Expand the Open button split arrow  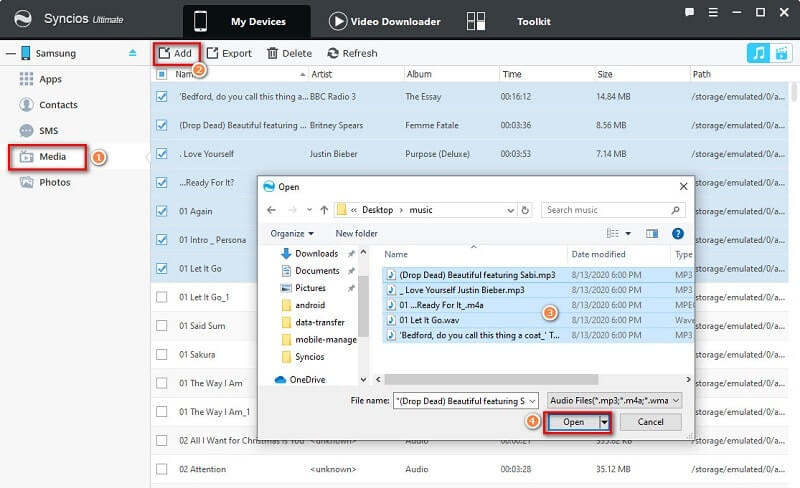tap(605, 422)
